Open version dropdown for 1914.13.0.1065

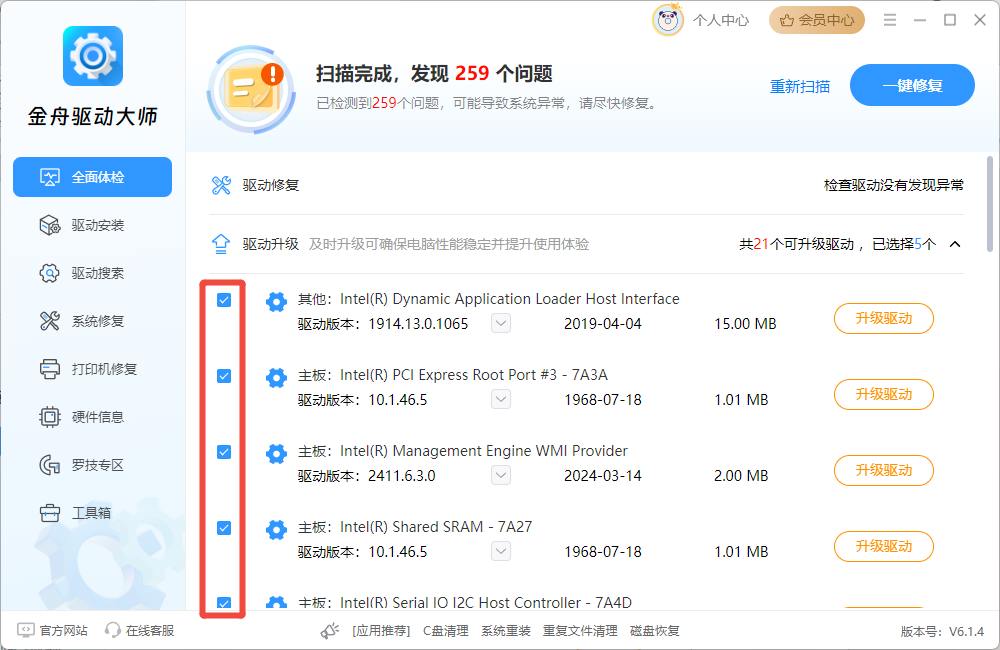[501, 323]
